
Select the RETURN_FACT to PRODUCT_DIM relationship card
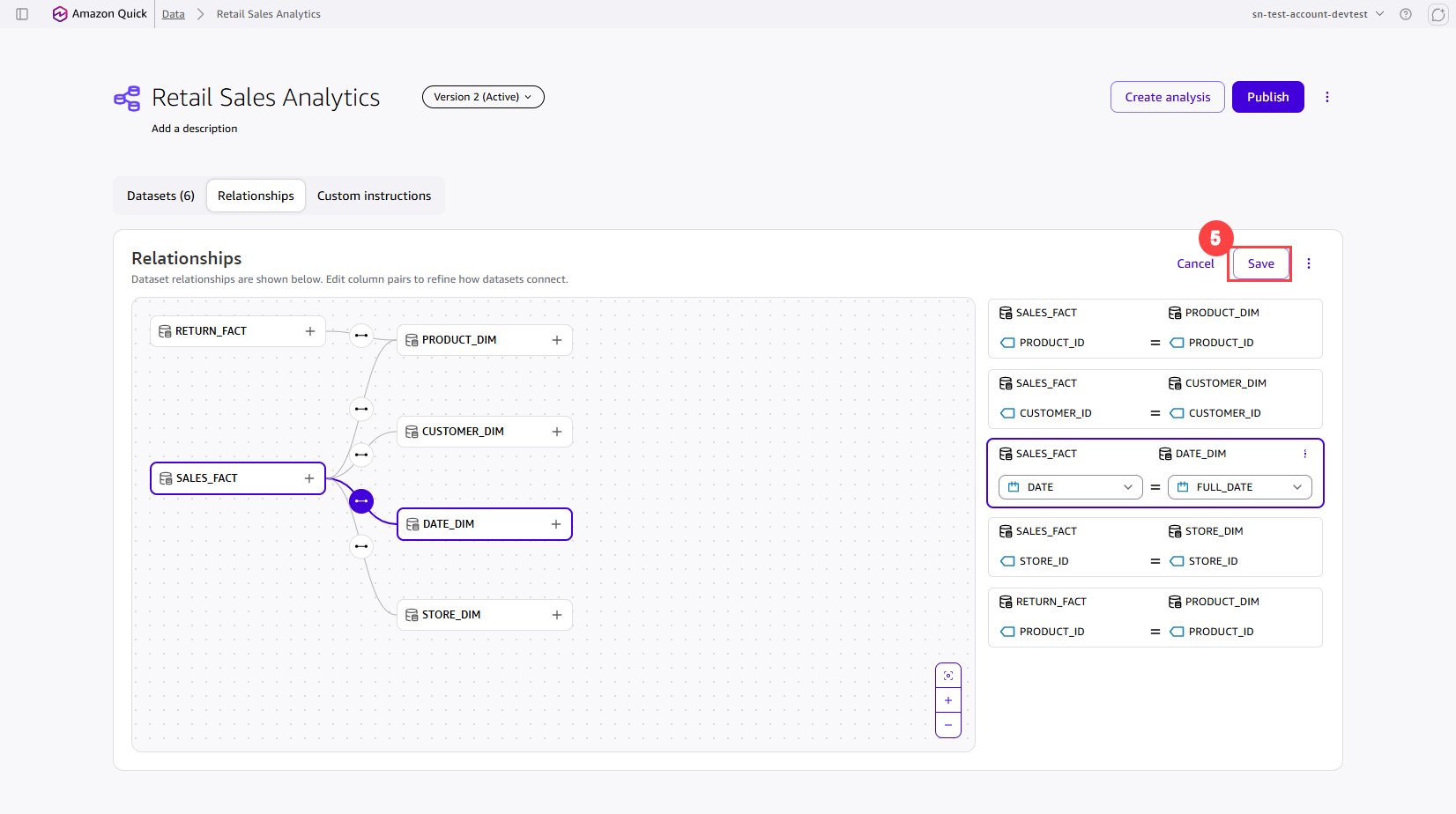tap(1155, 617)
